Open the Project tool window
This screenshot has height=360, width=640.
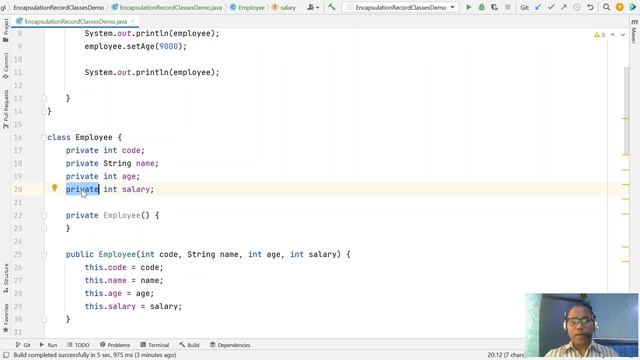click(5, 30)
